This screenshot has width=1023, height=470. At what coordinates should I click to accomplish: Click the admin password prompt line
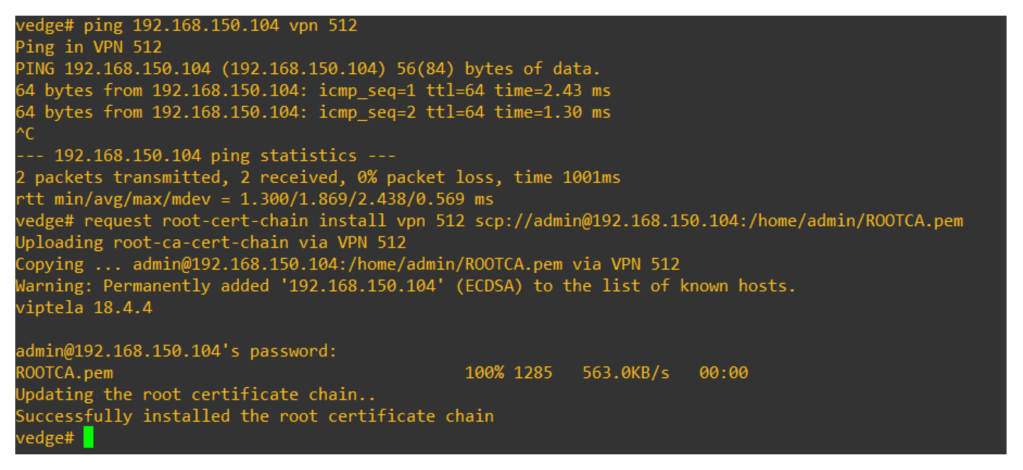point(176,351)
